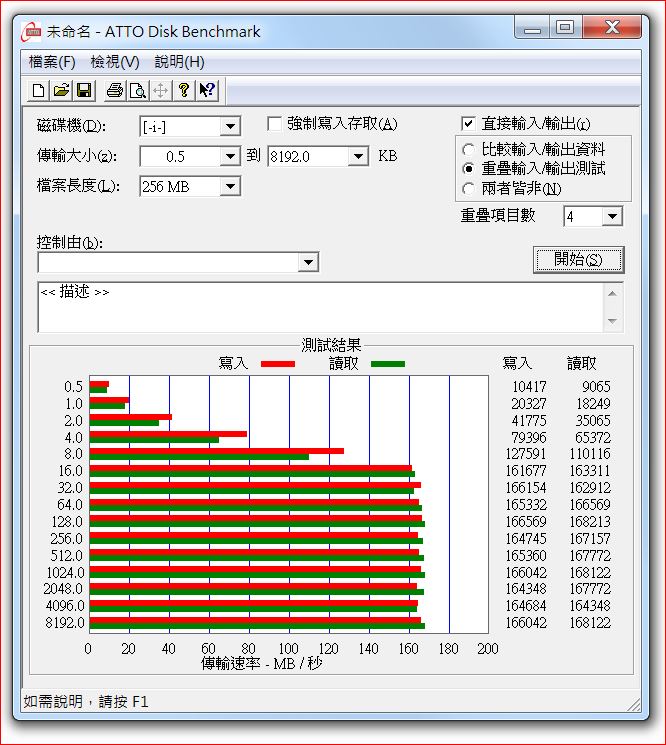Open the 檢視(V) menu
The height and width of the screenshot is (745, 666).
pos(115,62)
